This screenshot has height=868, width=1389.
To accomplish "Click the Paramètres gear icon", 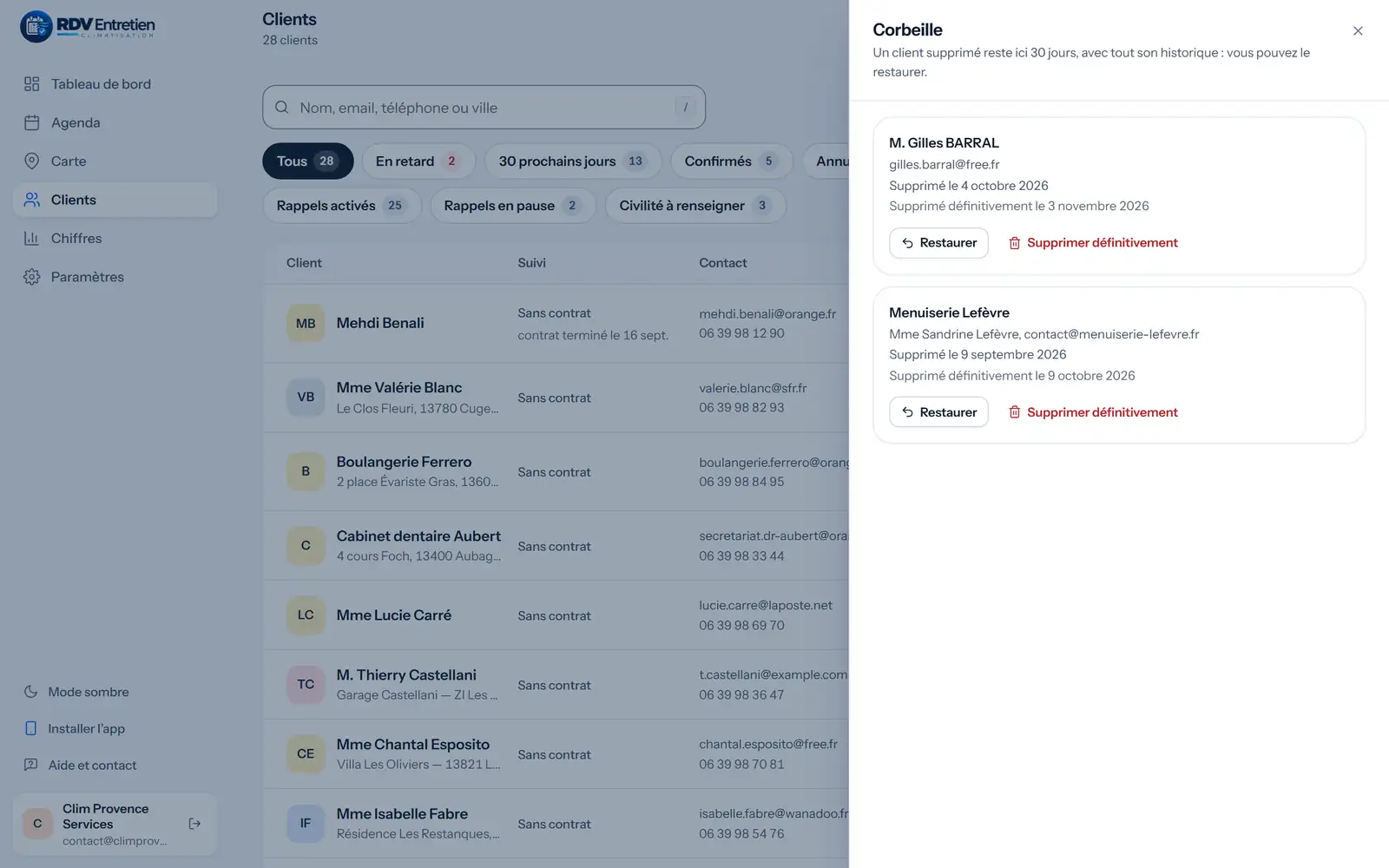I will [32, 277].
